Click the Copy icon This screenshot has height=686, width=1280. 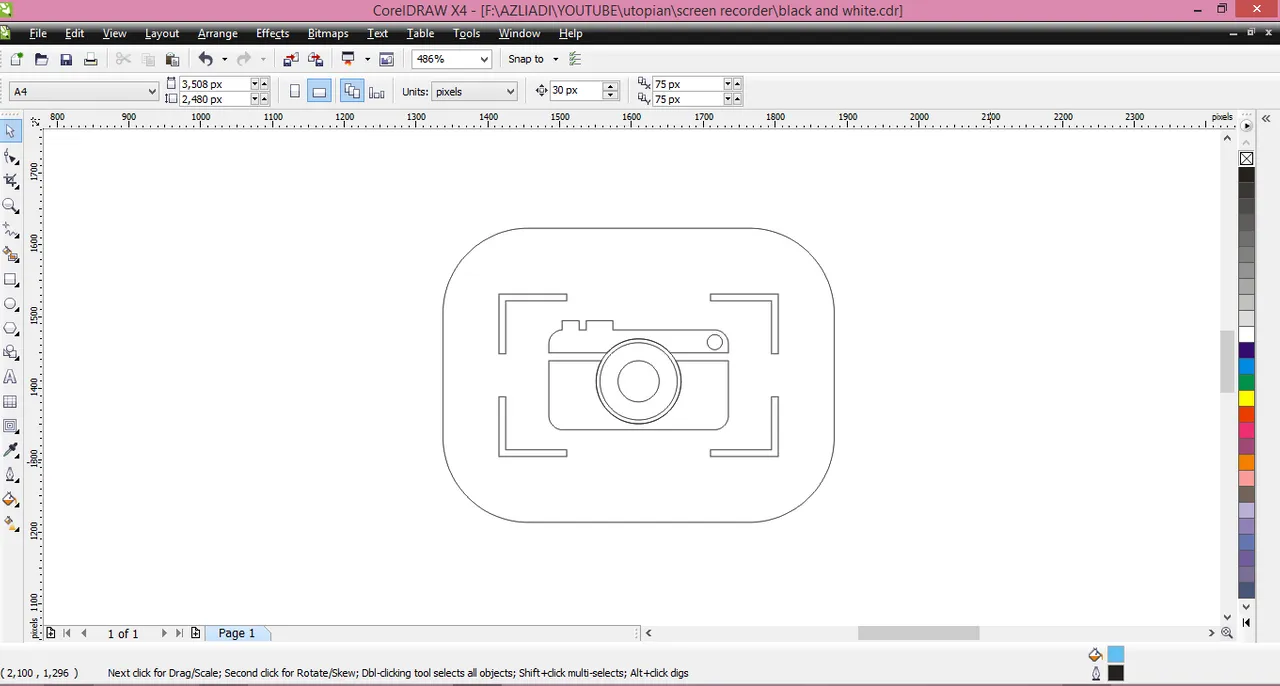[148, 59]
